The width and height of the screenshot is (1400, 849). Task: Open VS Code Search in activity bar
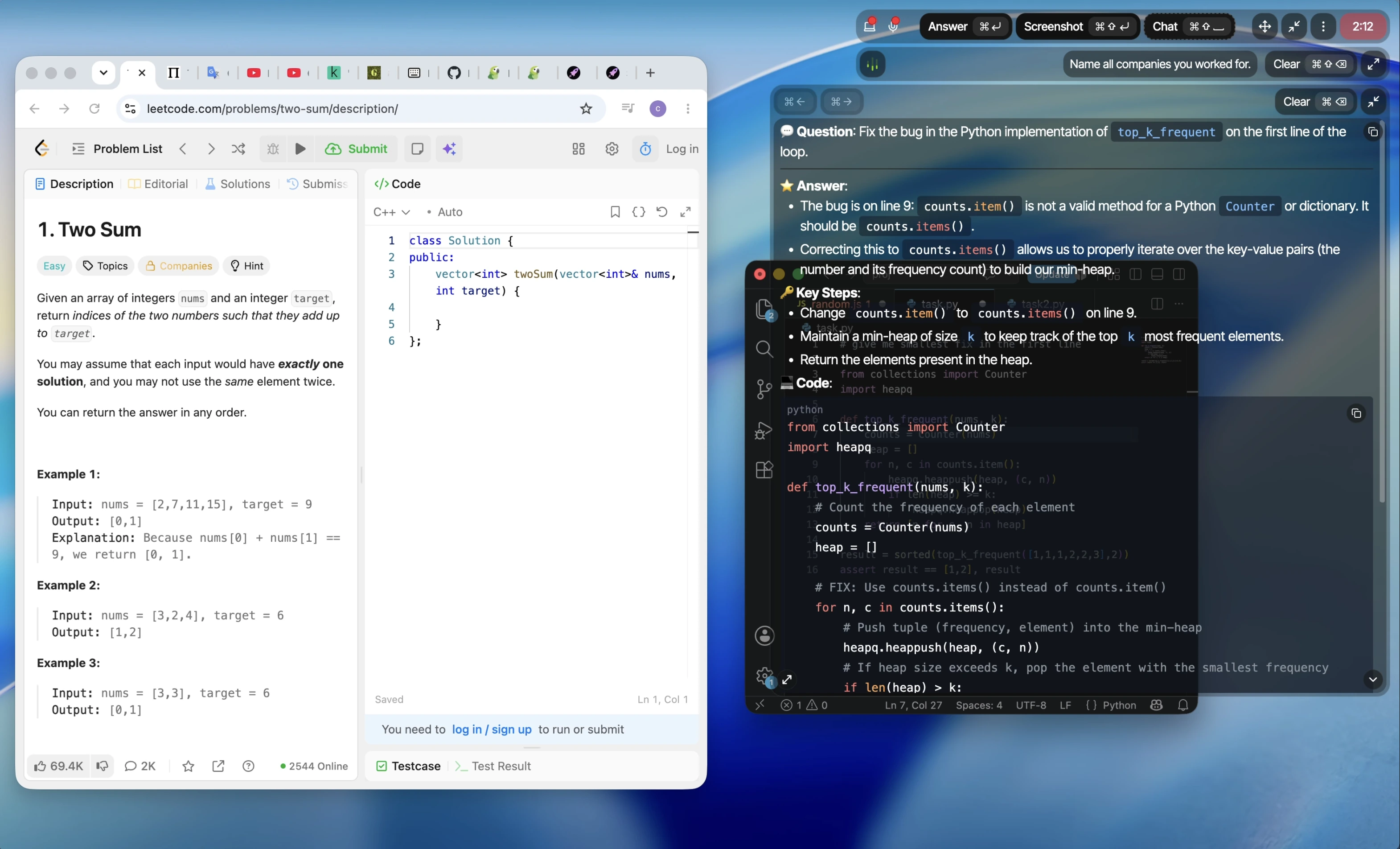(x=765, y=348)
